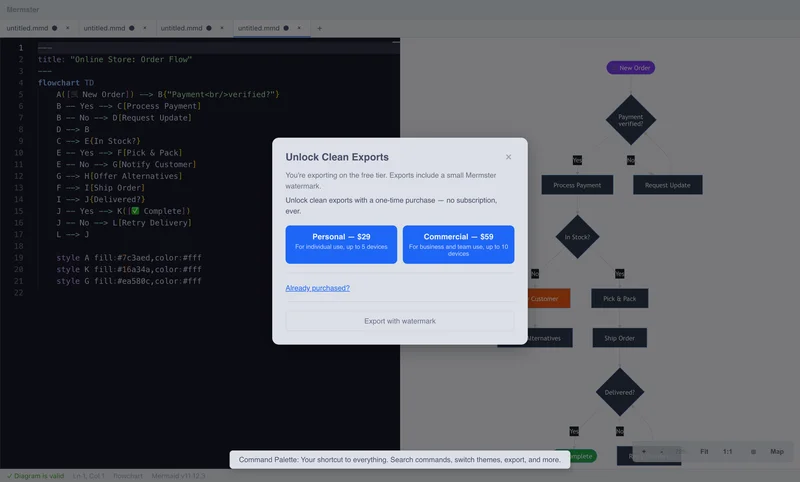Click Export with watermark button
Viewport: 800px width, 482px height.
click(400, 321)
